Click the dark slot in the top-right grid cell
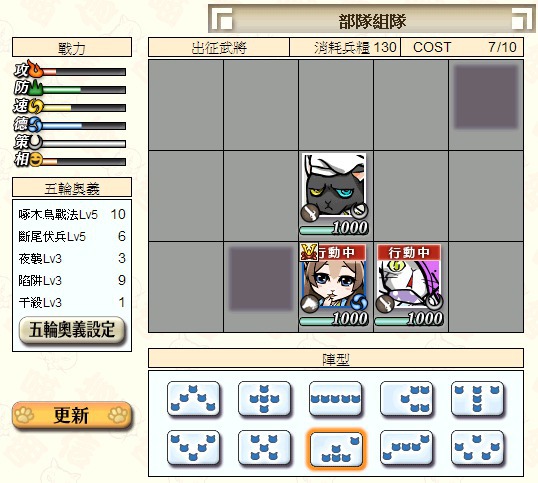 coord(486,97)
